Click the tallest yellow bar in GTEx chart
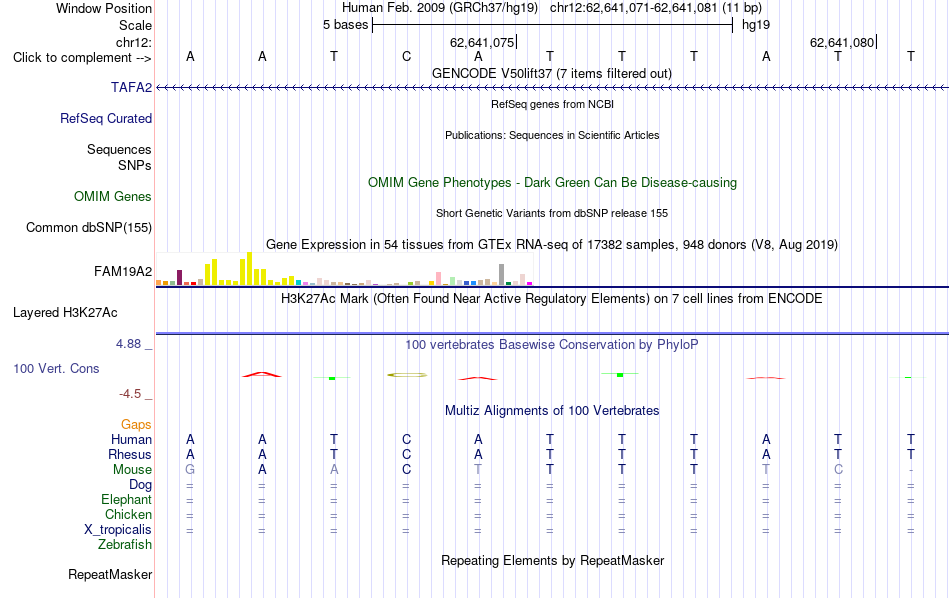 (249, 269)
